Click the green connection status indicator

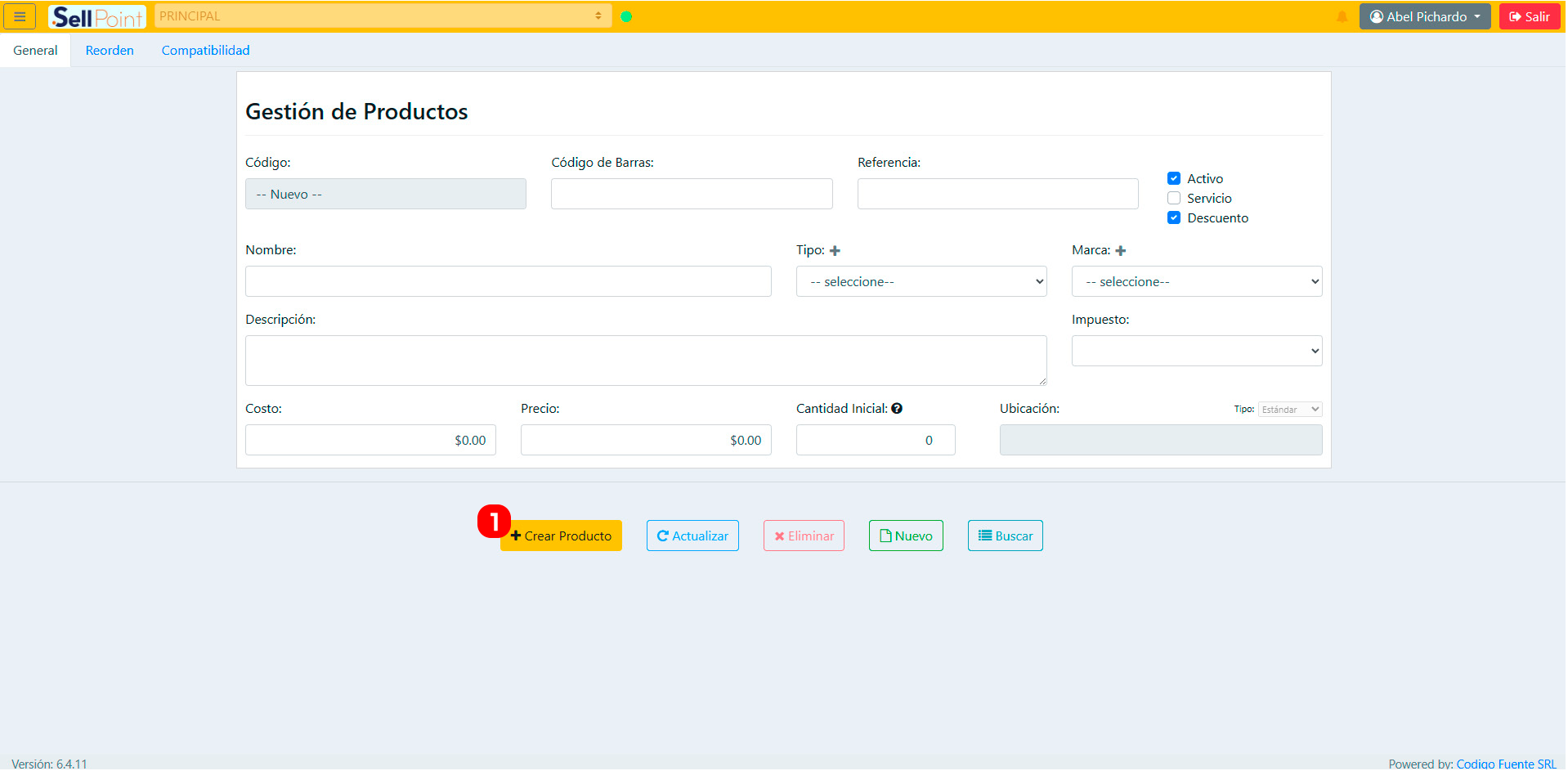(x=626, y=16)
